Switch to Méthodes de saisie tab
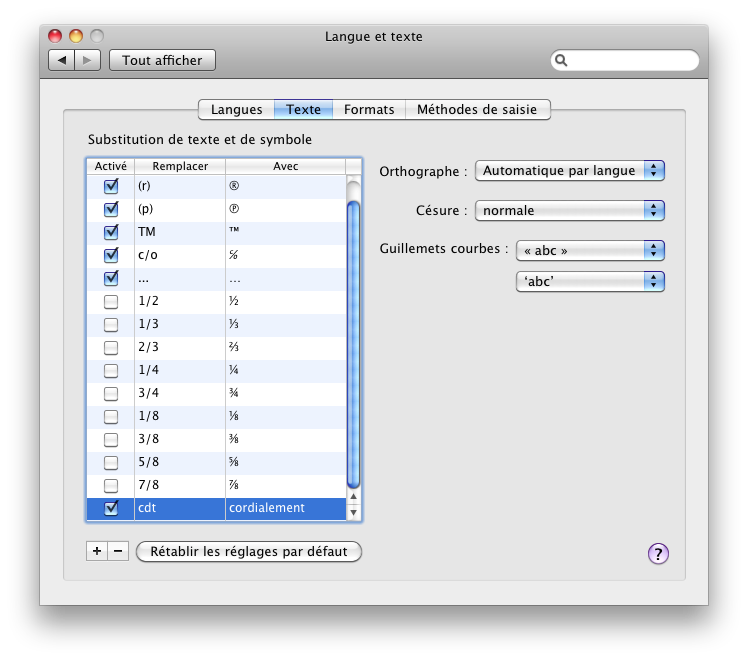Screen dimensions: 748x660 coord(478,110)
